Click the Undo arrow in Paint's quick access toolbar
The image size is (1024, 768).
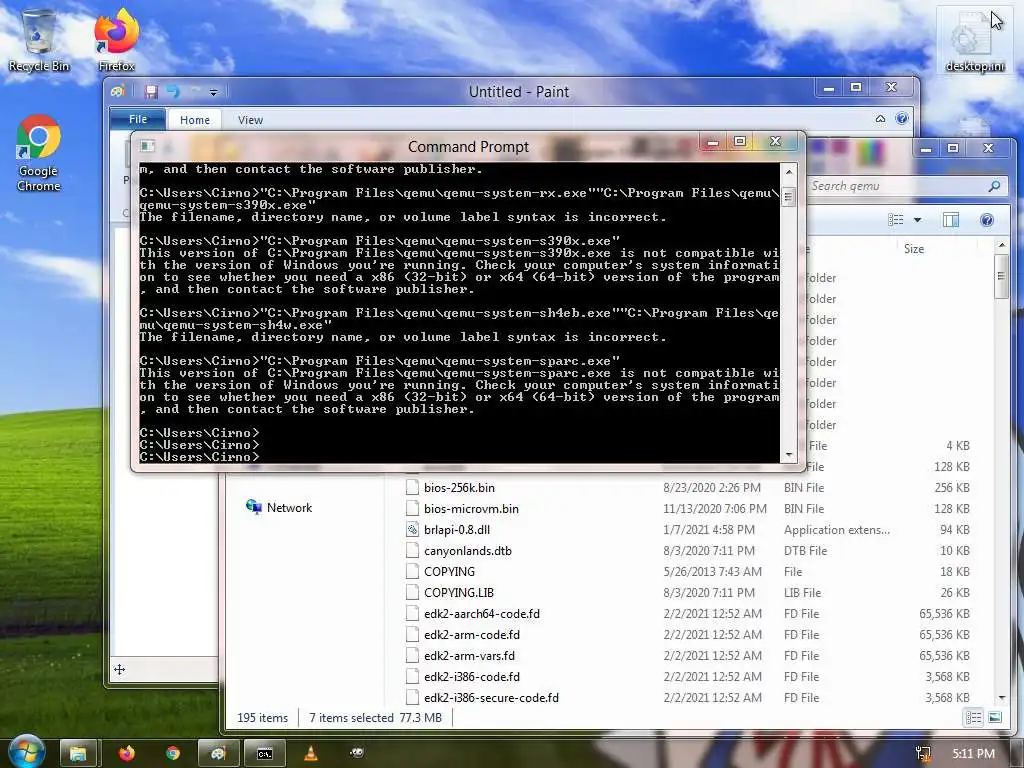pyautogui.click(x=173, y=91)
